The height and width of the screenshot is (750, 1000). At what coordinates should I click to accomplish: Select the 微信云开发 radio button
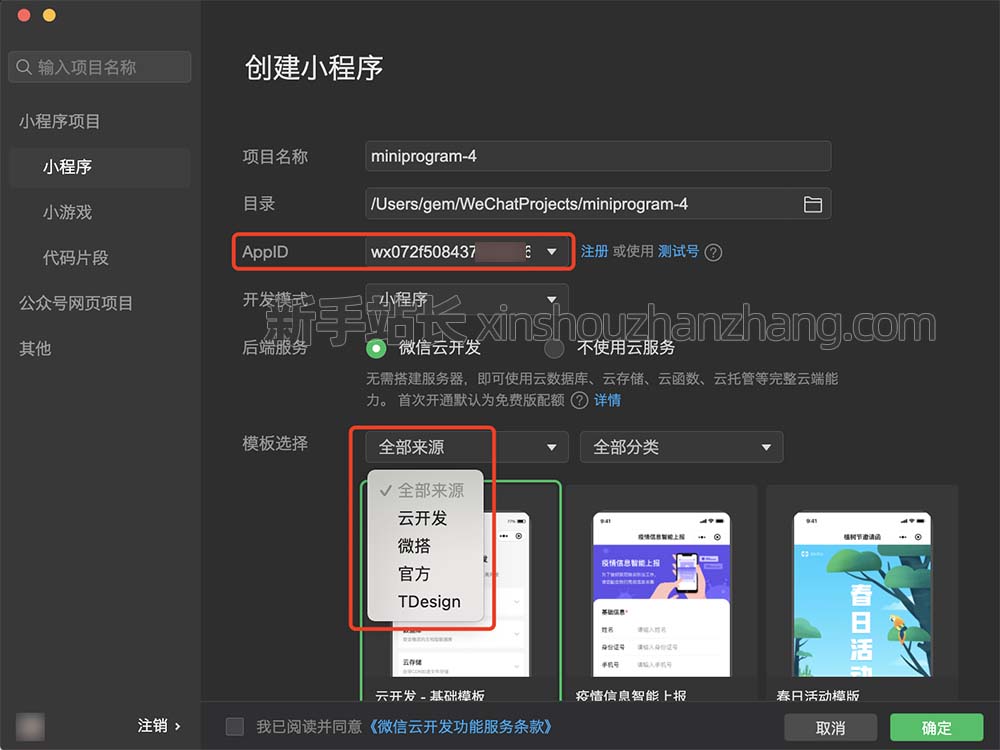(x=376, y=348)
